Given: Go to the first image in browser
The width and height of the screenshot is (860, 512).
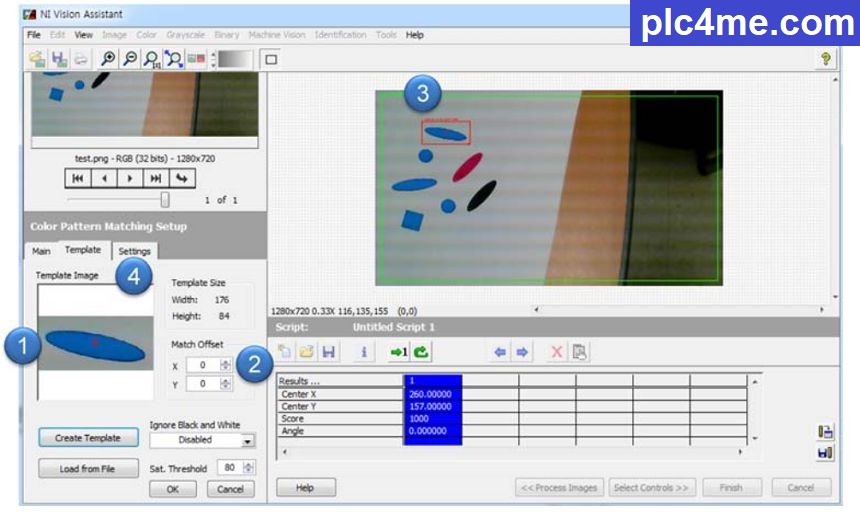Looking at the screenshot, I should pyautogui.click(x=78, y=178).
